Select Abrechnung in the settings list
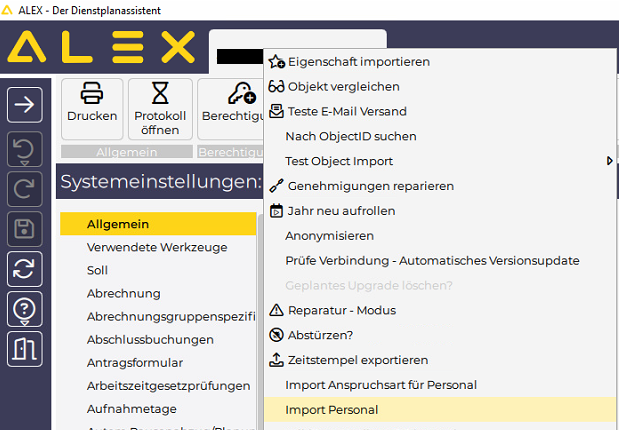 123,293
